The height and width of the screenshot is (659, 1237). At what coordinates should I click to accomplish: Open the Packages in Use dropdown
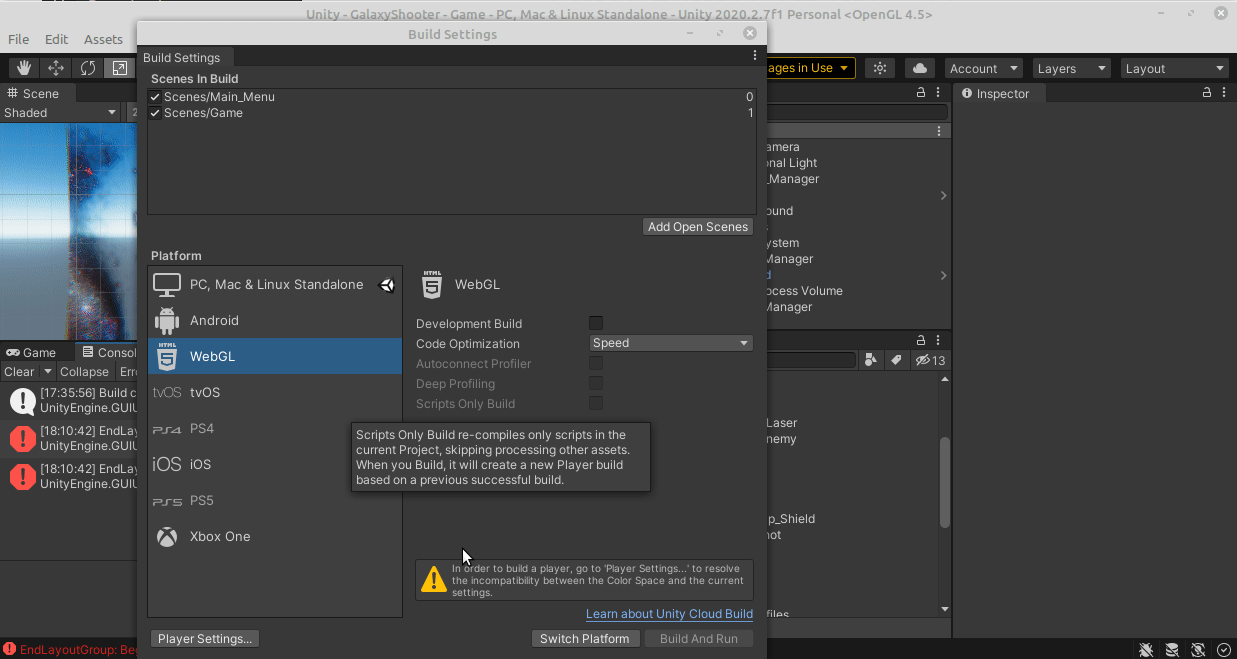click(811, 68)
